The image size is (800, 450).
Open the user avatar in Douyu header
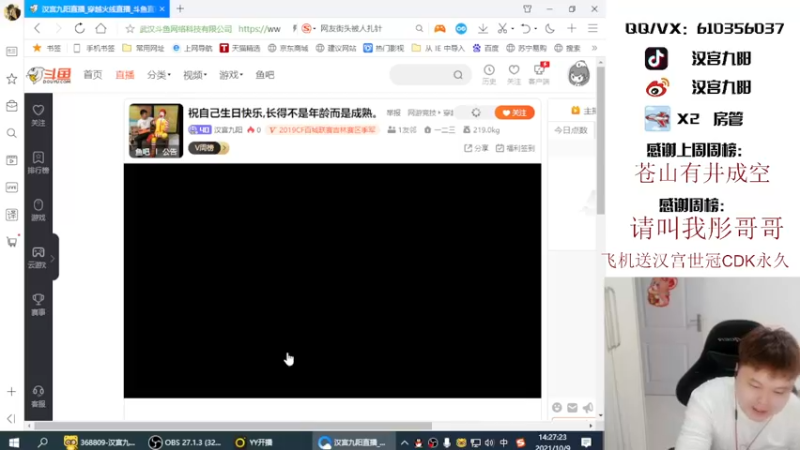579,73
